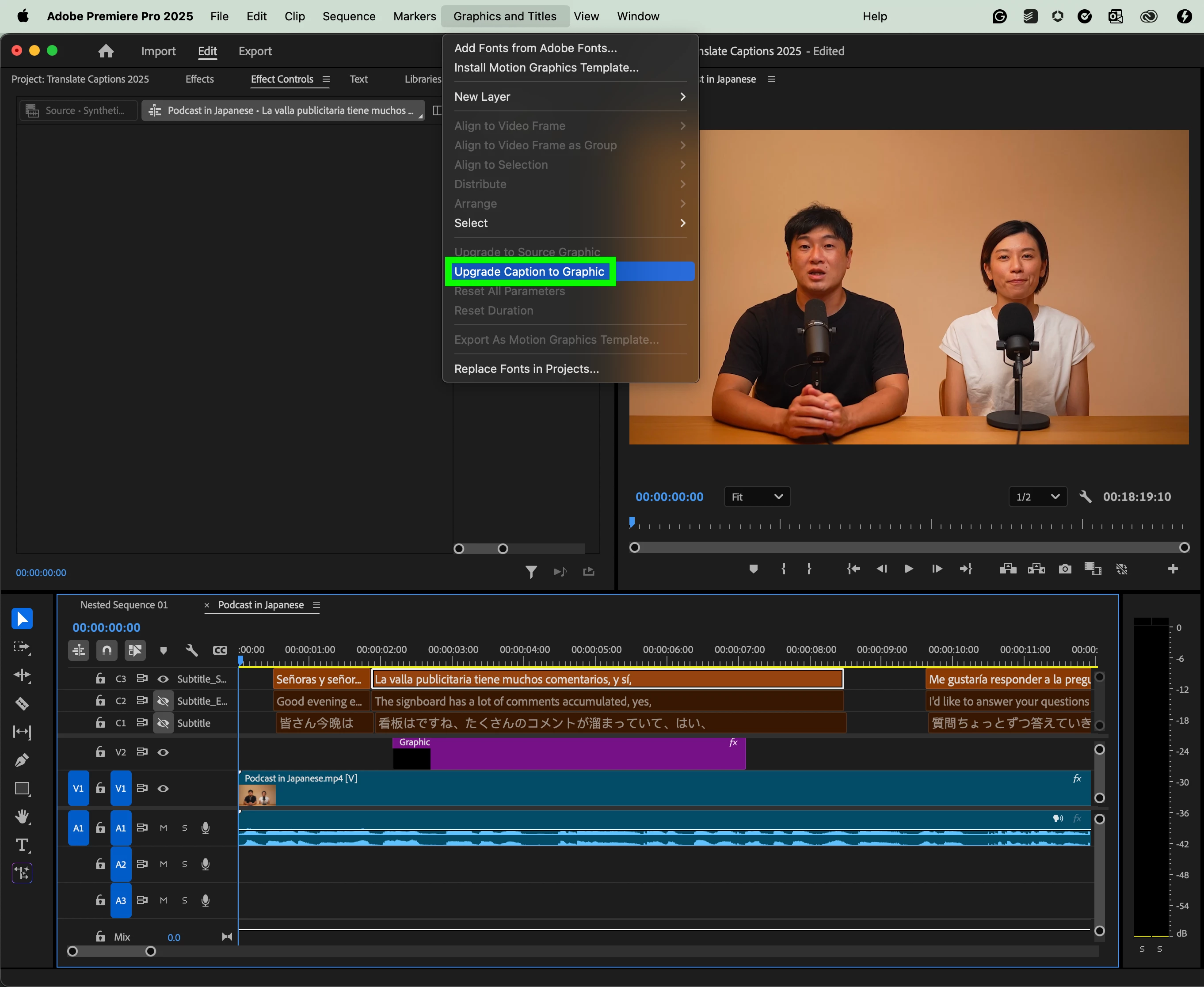The image size is (1204, 987).
Task: Select the Hand tool
Action: (x=22, y=817)
